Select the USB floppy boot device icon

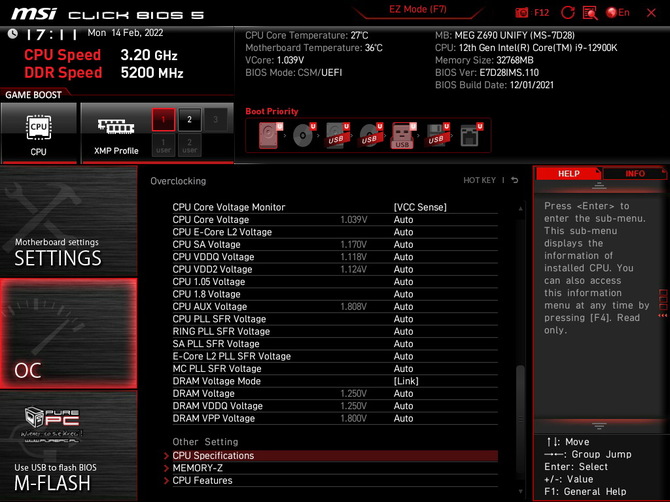pos(436,135)
